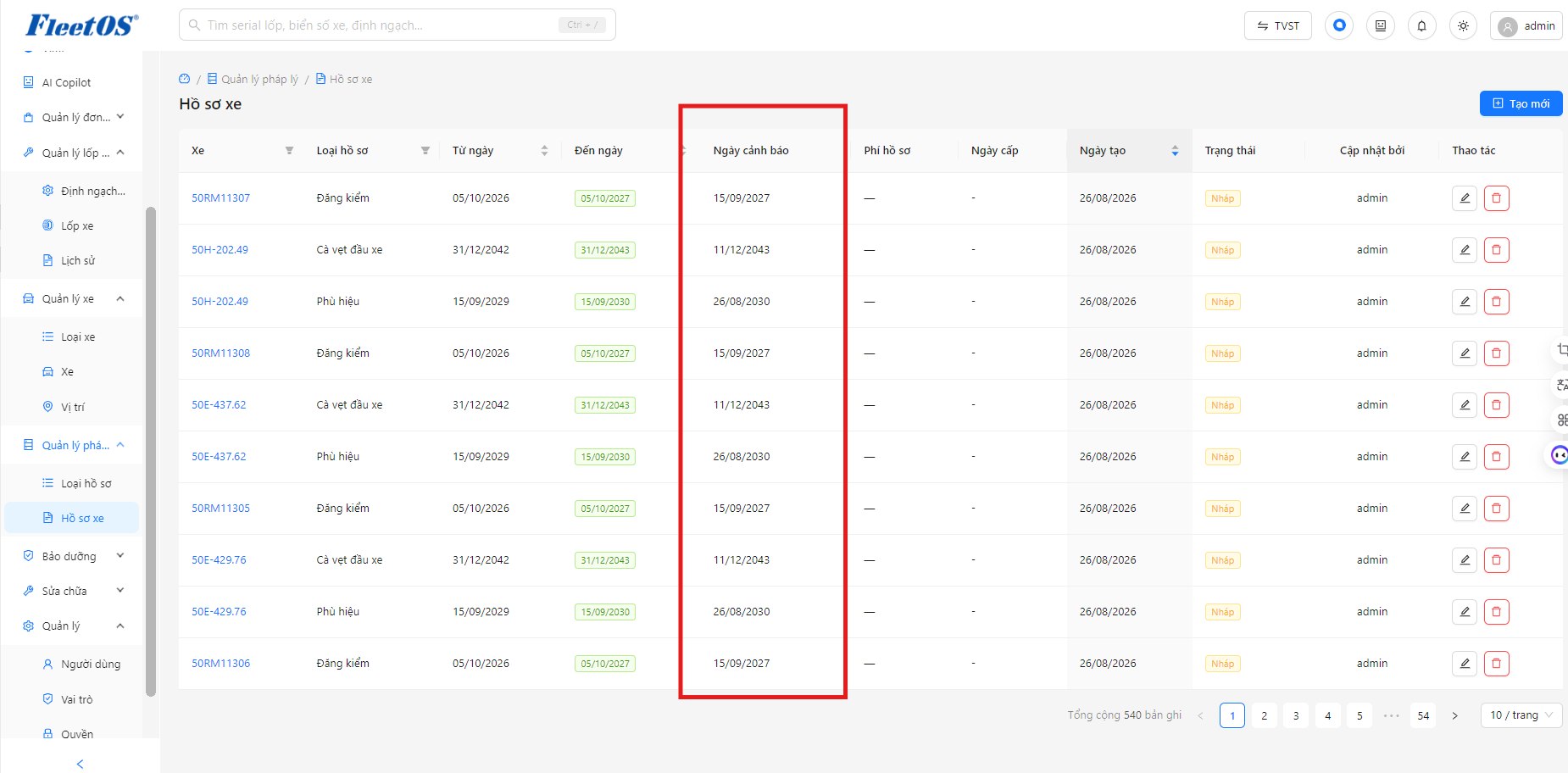Filter the Xe column

(289, 151)
